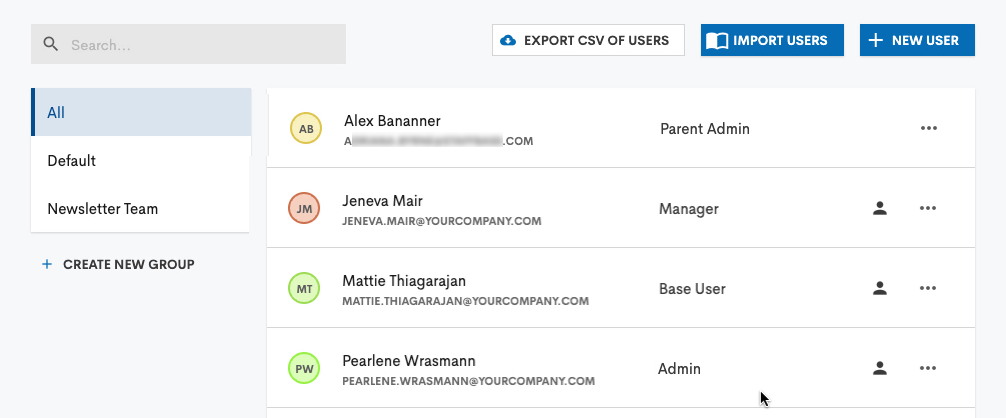Open more options for Pearlene Wrasmann
Image resolution: width=1006 pixels, height=418 pixels.
point(928,369)
